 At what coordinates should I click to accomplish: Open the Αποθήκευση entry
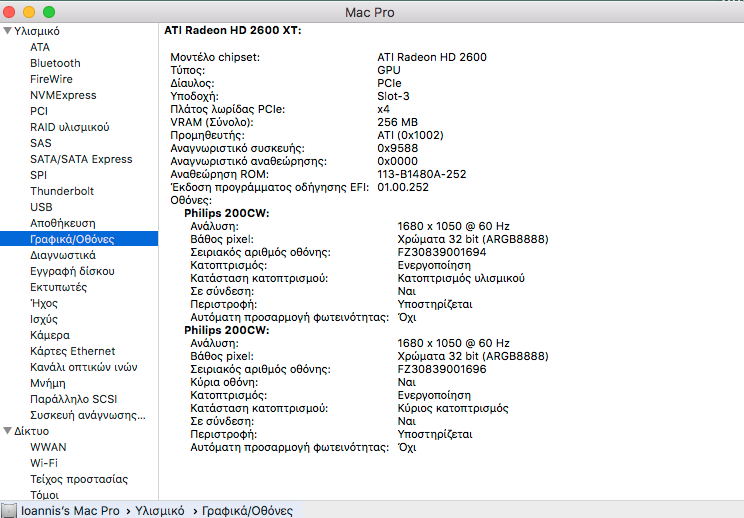coord(63,223)
